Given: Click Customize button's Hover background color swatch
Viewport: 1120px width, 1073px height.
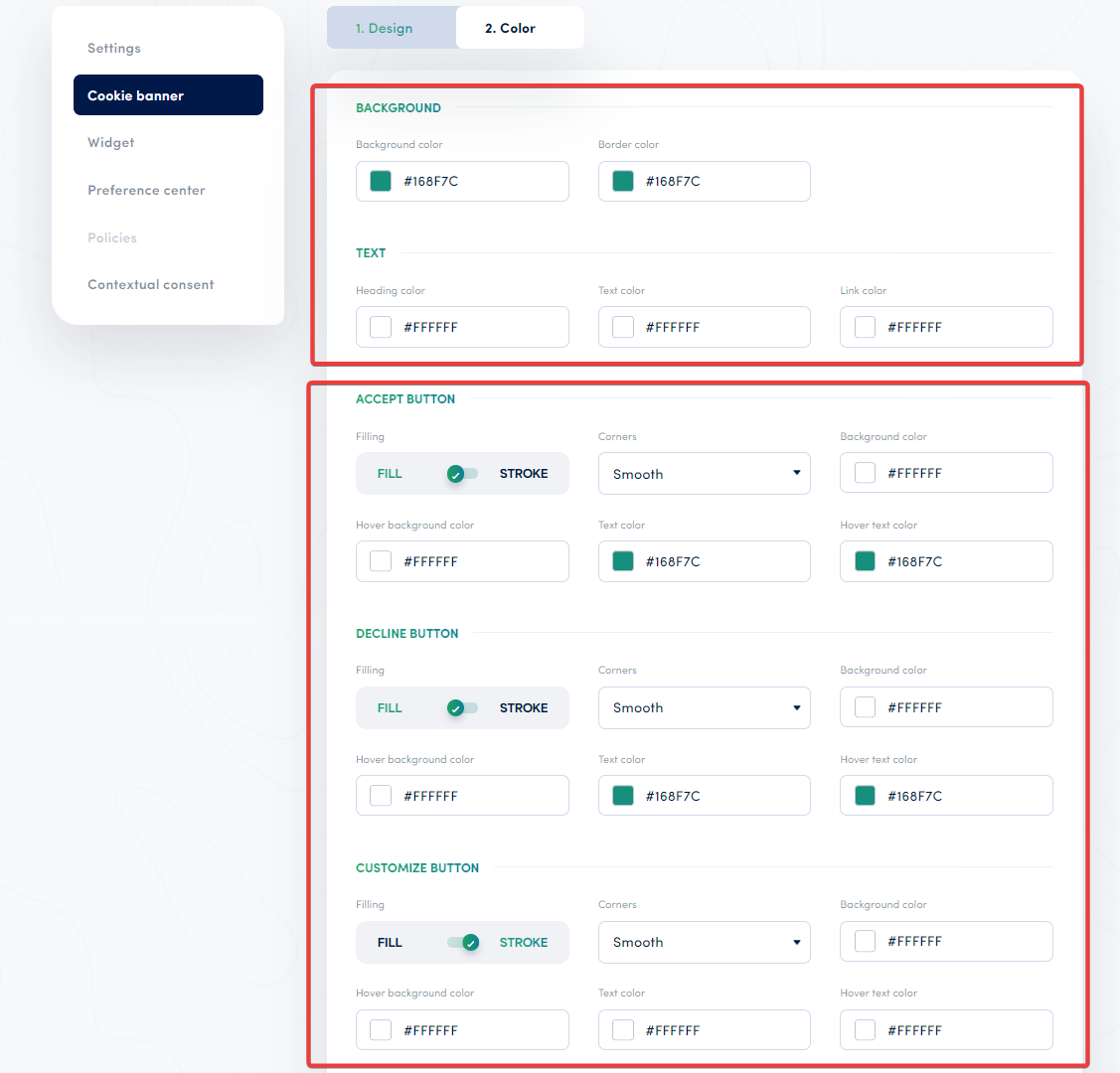Looking at the screenshot, I should [379, 1029].
